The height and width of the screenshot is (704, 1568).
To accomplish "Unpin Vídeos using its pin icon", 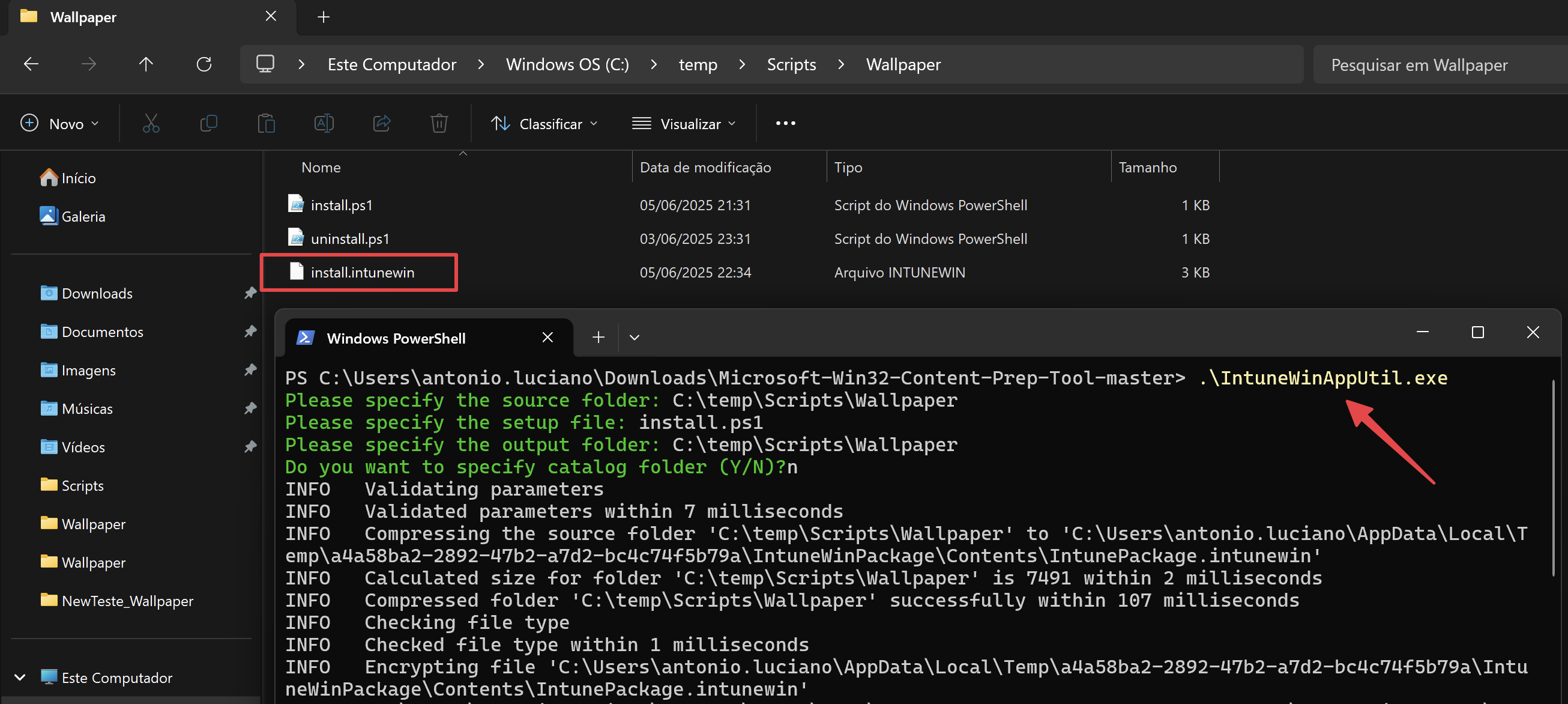I will (250, 446).
